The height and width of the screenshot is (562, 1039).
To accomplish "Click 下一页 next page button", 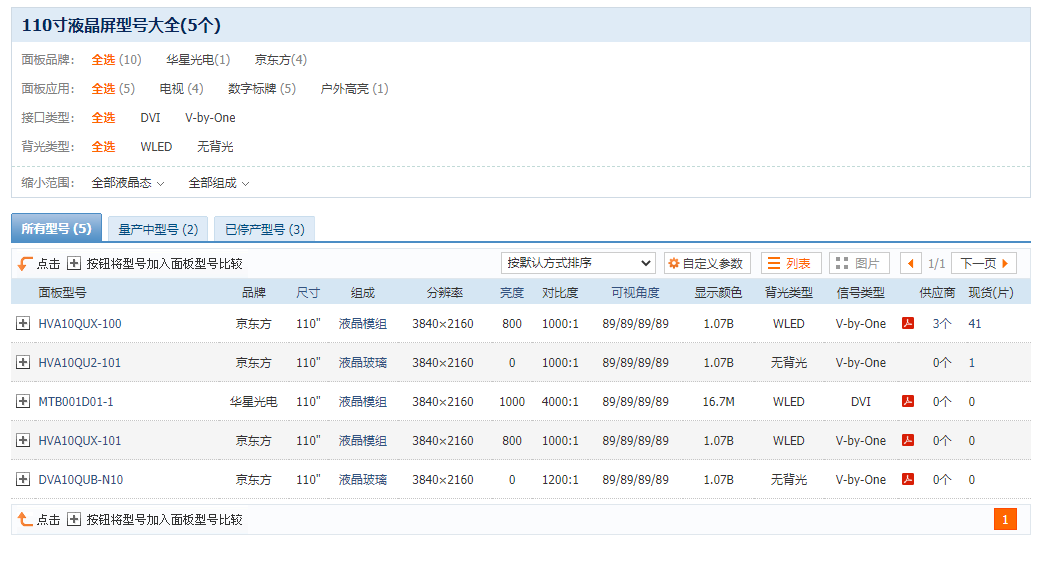I will click(x=984, y=263).
